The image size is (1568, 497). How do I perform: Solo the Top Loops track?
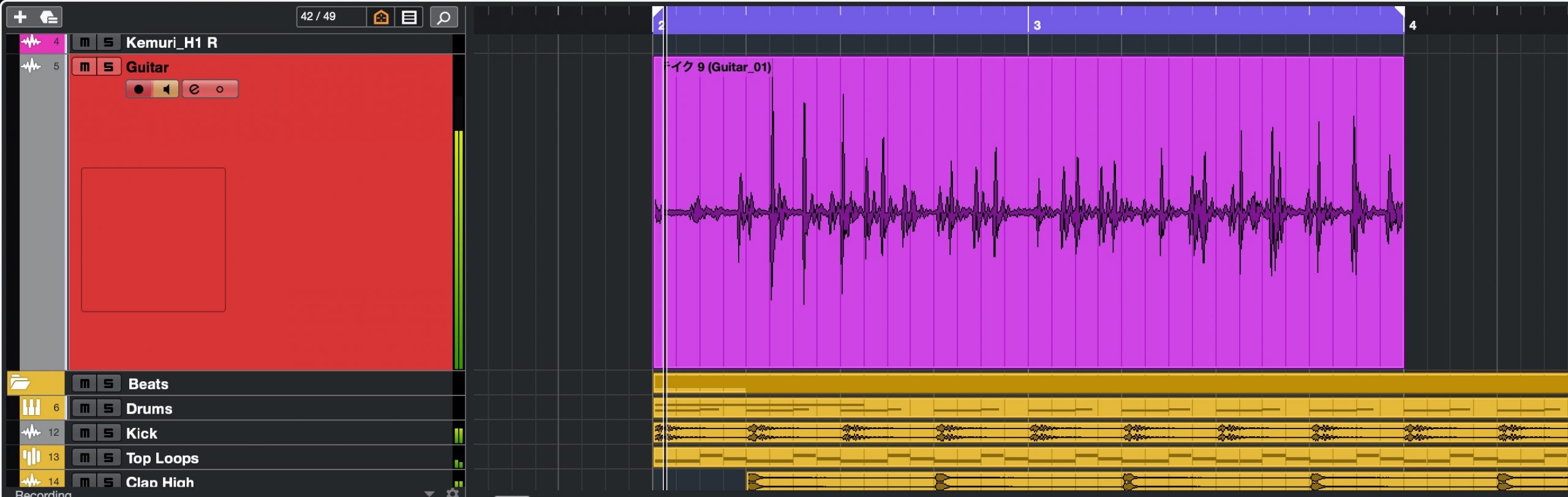[108, 458]
